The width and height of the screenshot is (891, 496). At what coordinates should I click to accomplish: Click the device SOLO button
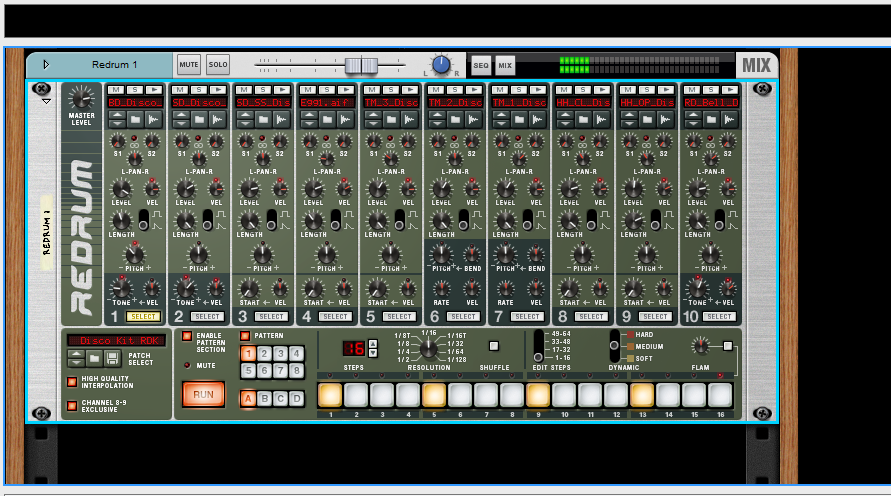pos(218,64)
